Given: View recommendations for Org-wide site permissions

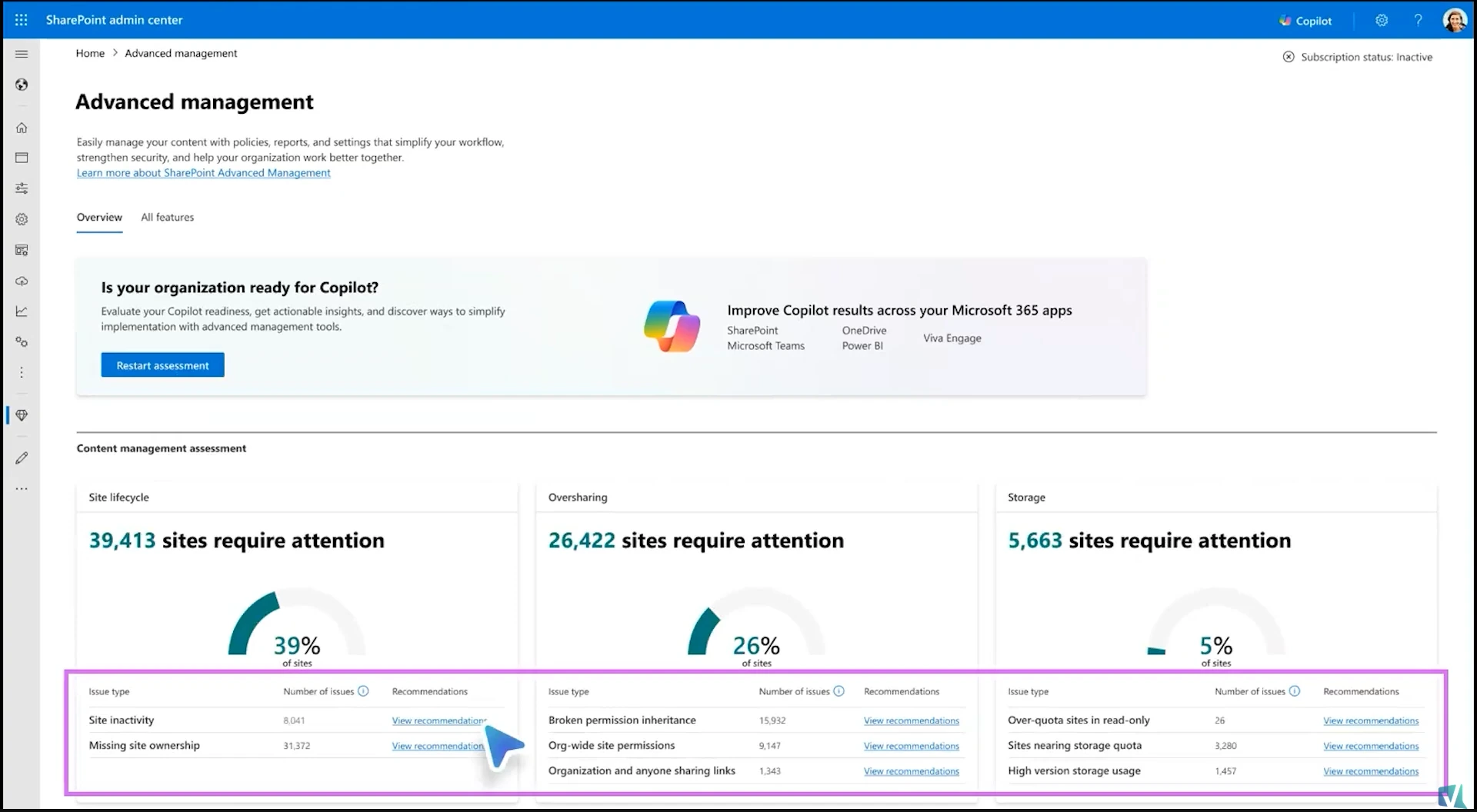Looking at the screenshot, I should 911,746.
